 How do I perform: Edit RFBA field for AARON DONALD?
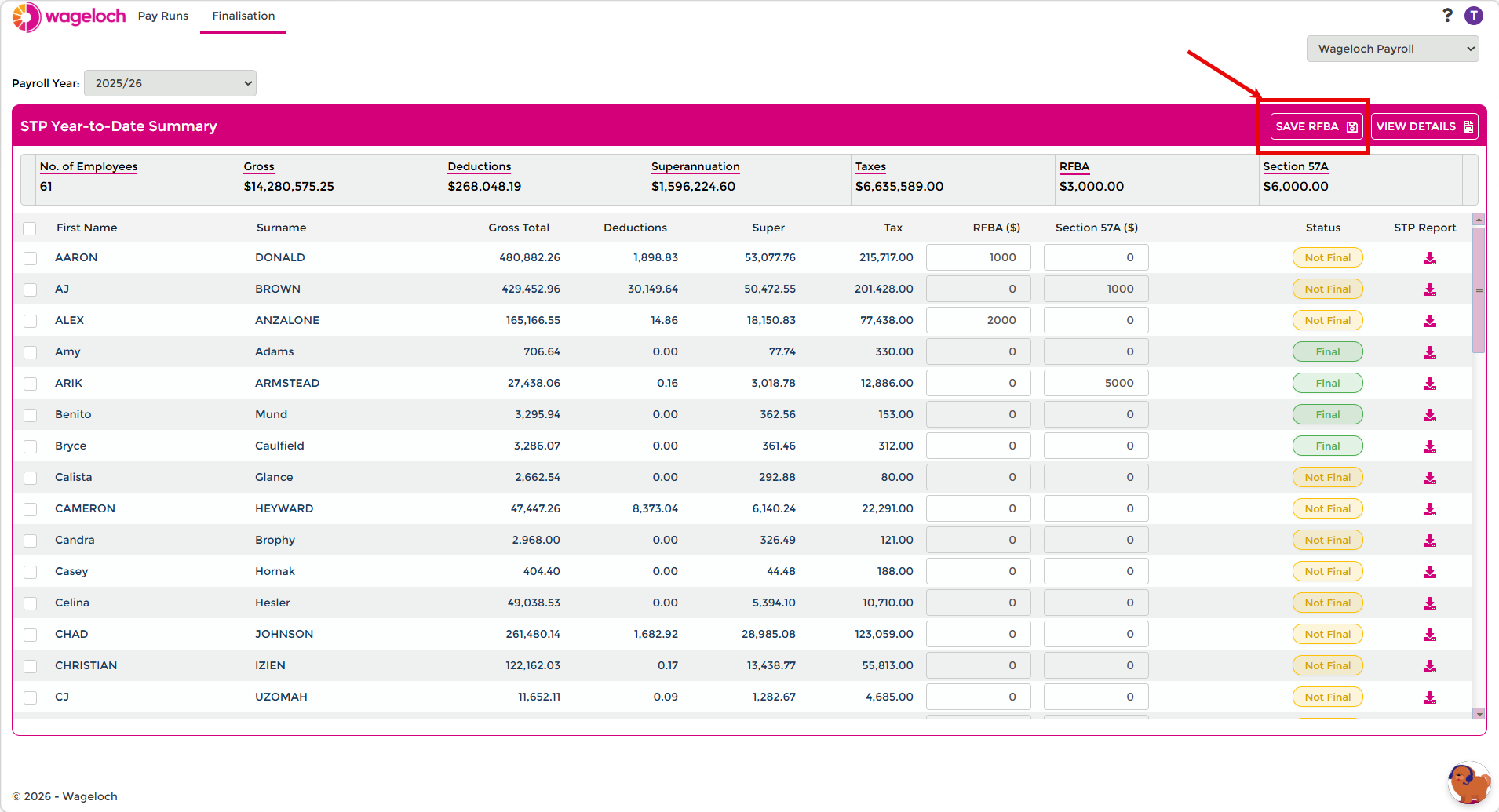pos(978,257)
